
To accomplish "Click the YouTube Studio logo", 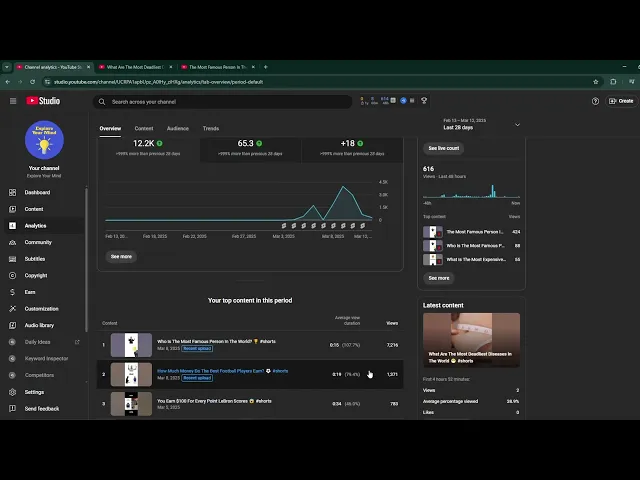I will (43, 101).
